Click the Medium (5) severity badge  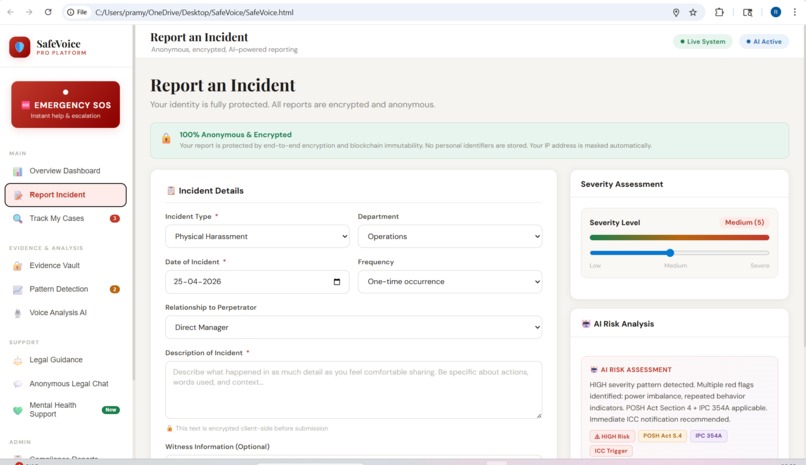[x=744, y=222]
